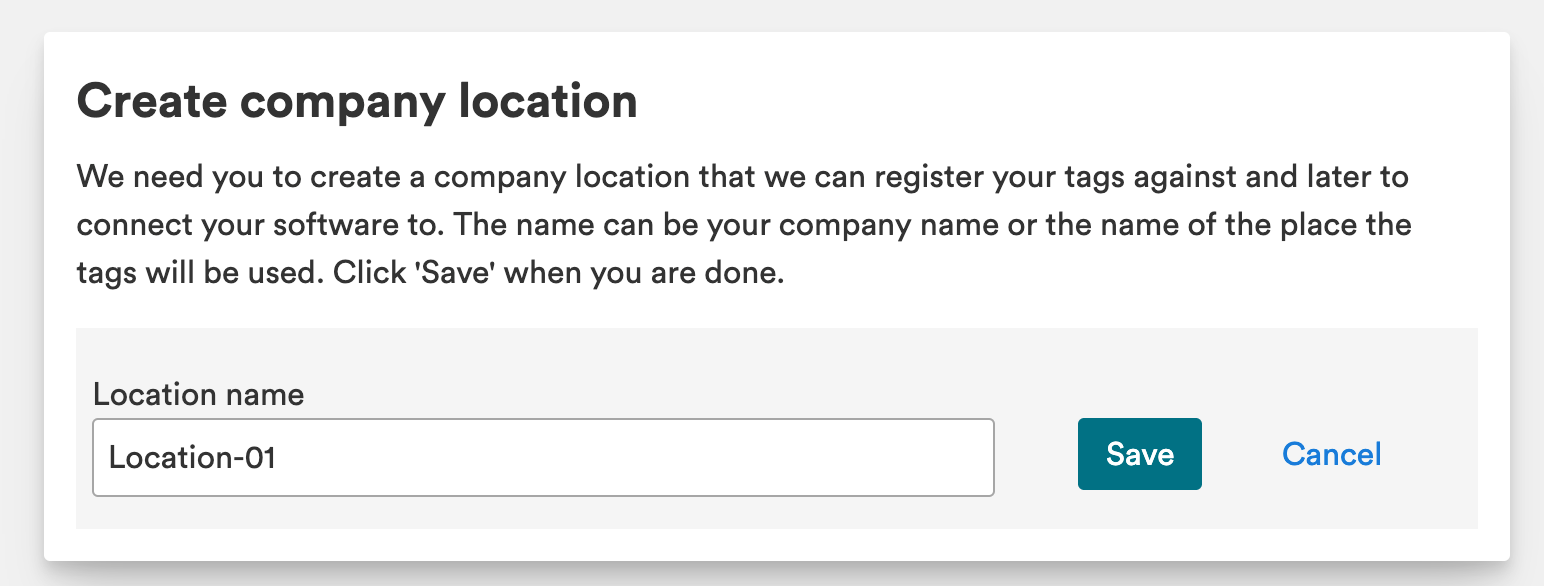Image resolution: width=1544 pixels, height=586 pixels.
Task: Click the instruction paragraph under the heading
Action: 743,225
